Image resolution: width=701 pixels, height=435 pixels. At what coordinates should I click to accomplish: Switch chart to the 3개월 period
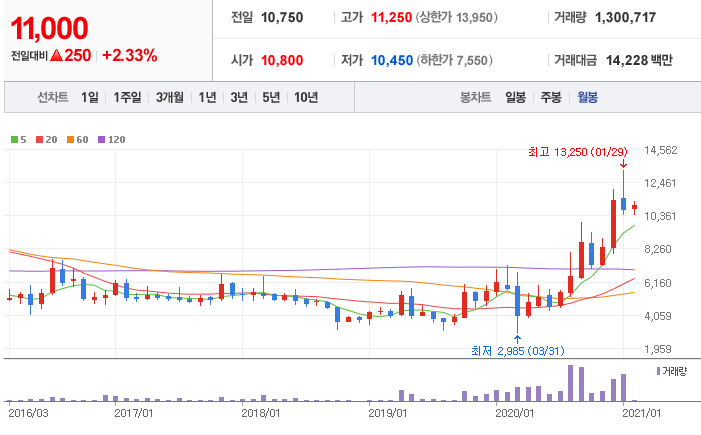(x=169, y=97)
